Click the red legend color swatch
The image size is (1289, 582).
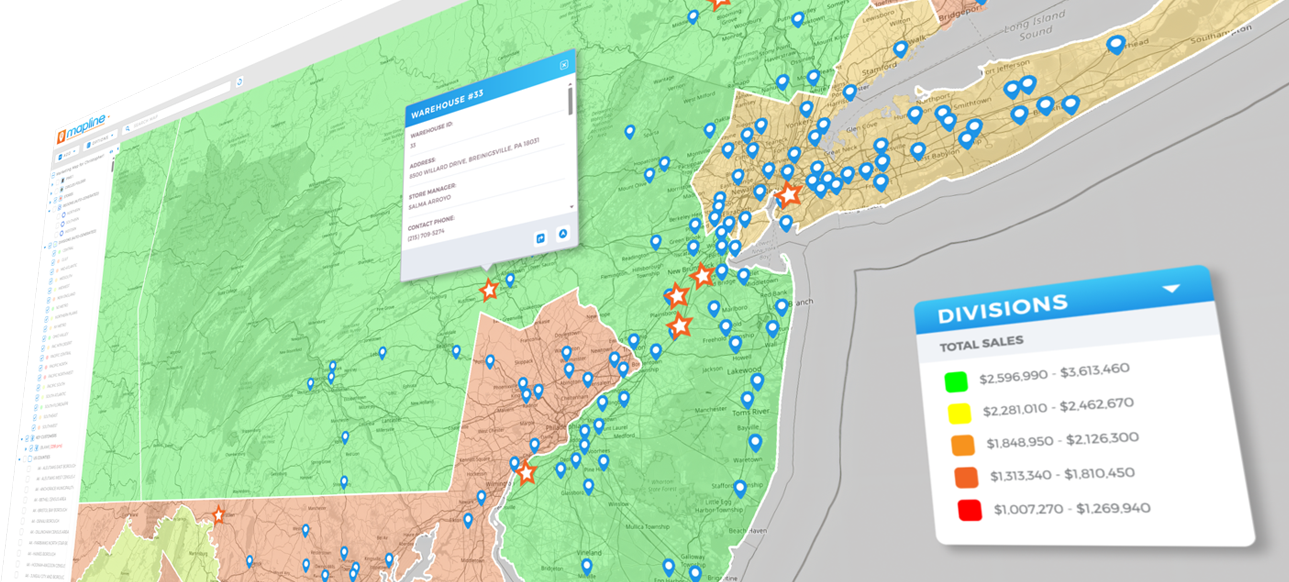[967, 511]
